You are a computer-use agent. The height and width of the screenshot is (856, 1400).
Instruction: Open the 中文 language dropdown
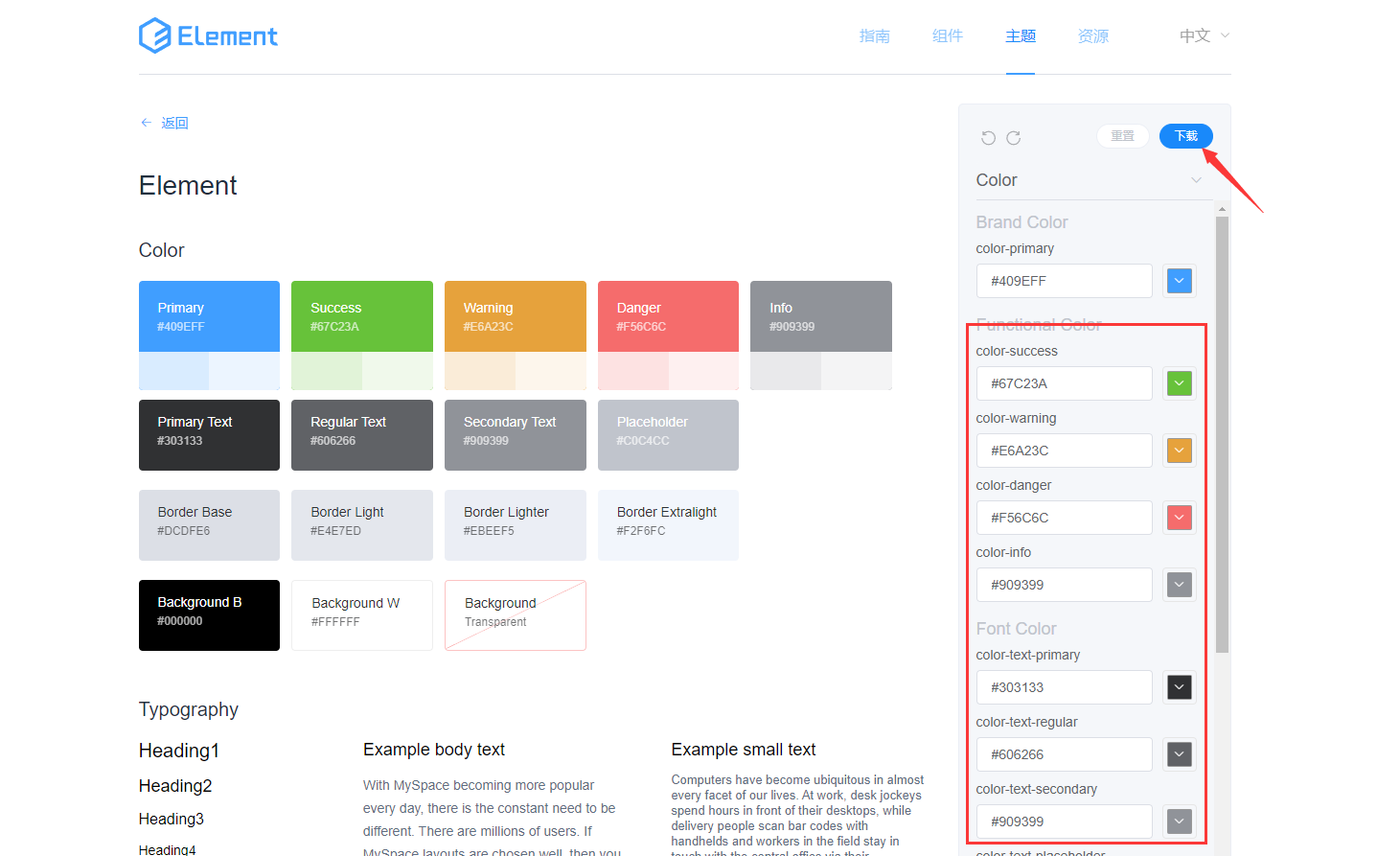coord(1205,36)
